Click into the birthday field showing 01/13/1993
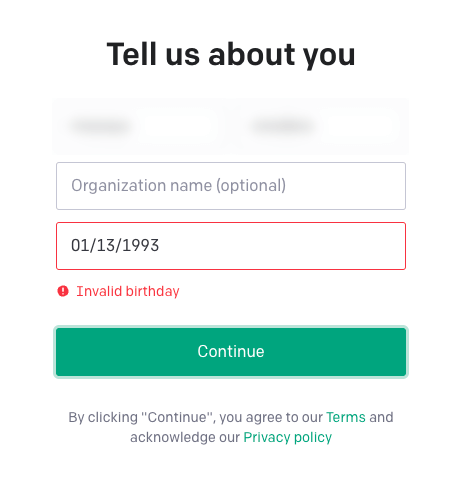Viewport: 462px width, 477px height. [231, 246]
